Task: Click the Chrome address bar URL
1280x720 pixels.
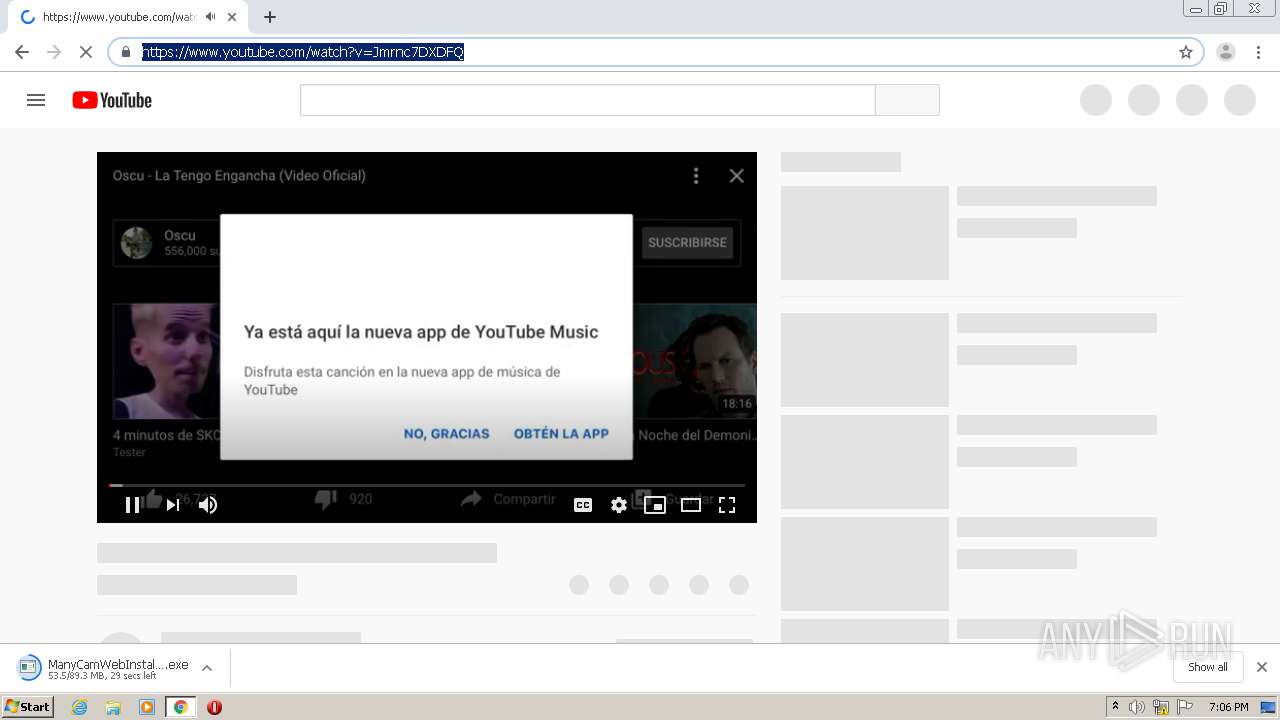Action: tap(303, 52)
